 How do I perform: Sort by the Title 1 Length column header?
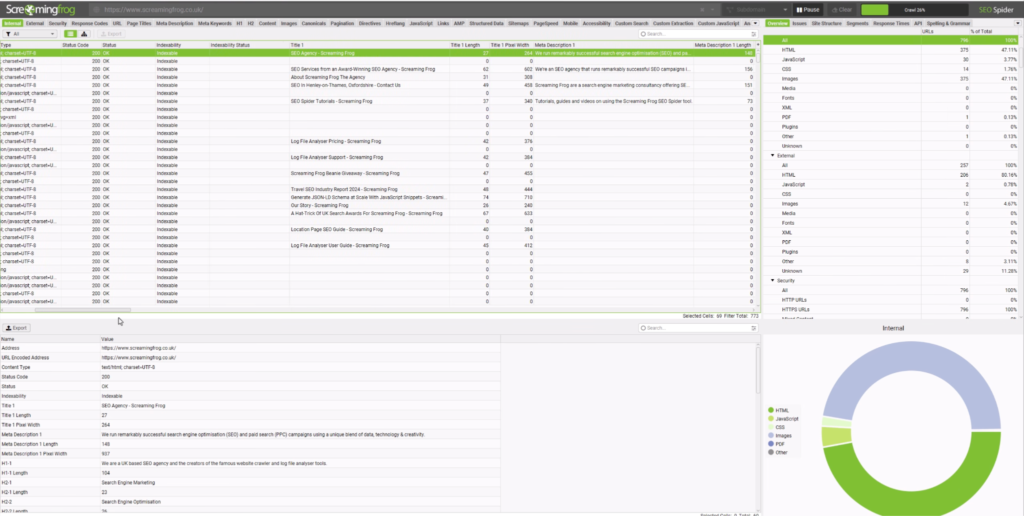[x=470, y=45]
